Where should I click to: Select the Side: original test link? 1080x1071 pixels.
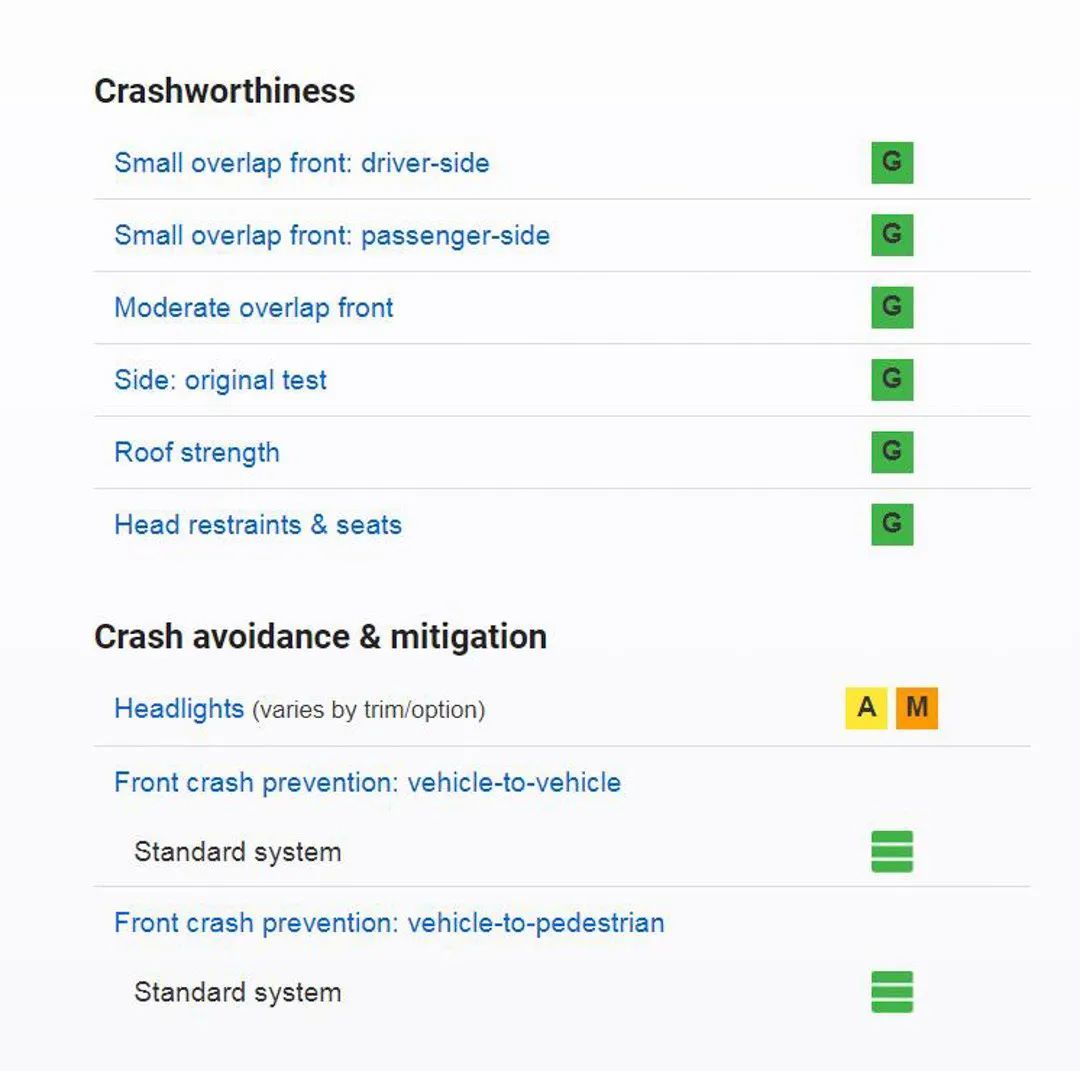[220, 380]
